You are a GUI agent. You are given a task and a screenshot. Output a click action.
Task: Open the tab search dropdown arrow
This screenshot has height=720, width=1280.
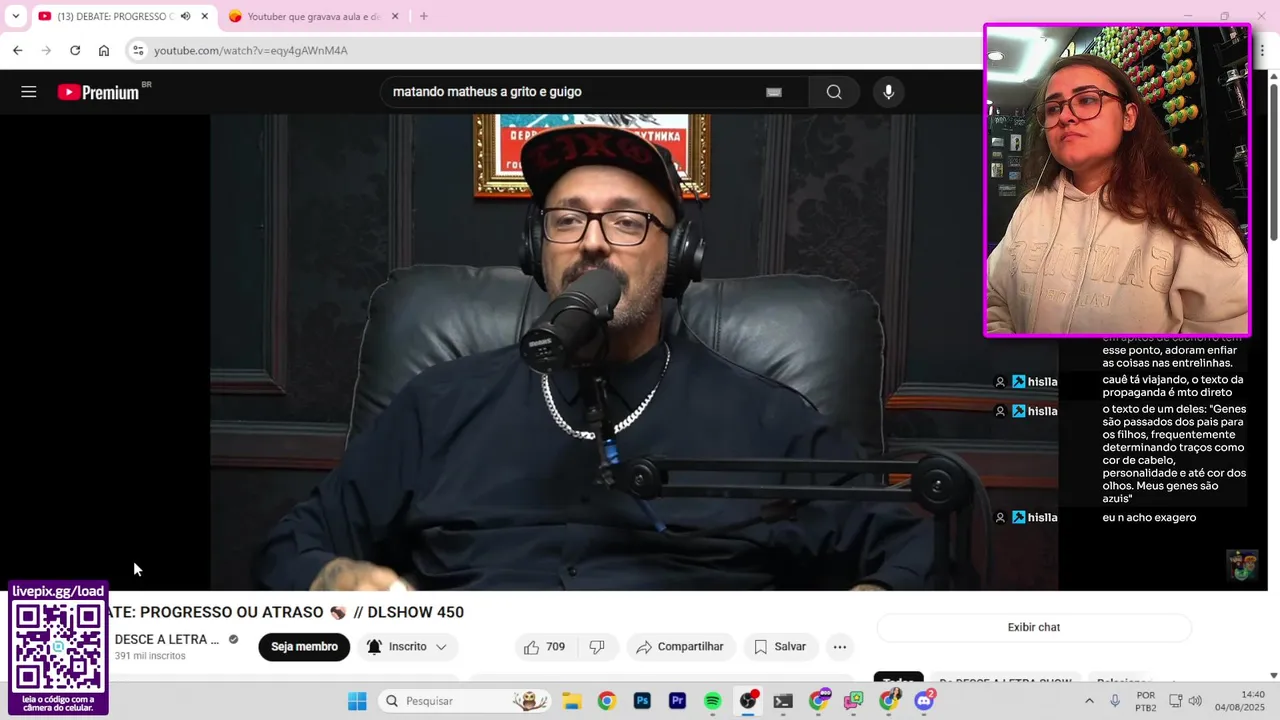pyautogui.click(x=15, y=16)
